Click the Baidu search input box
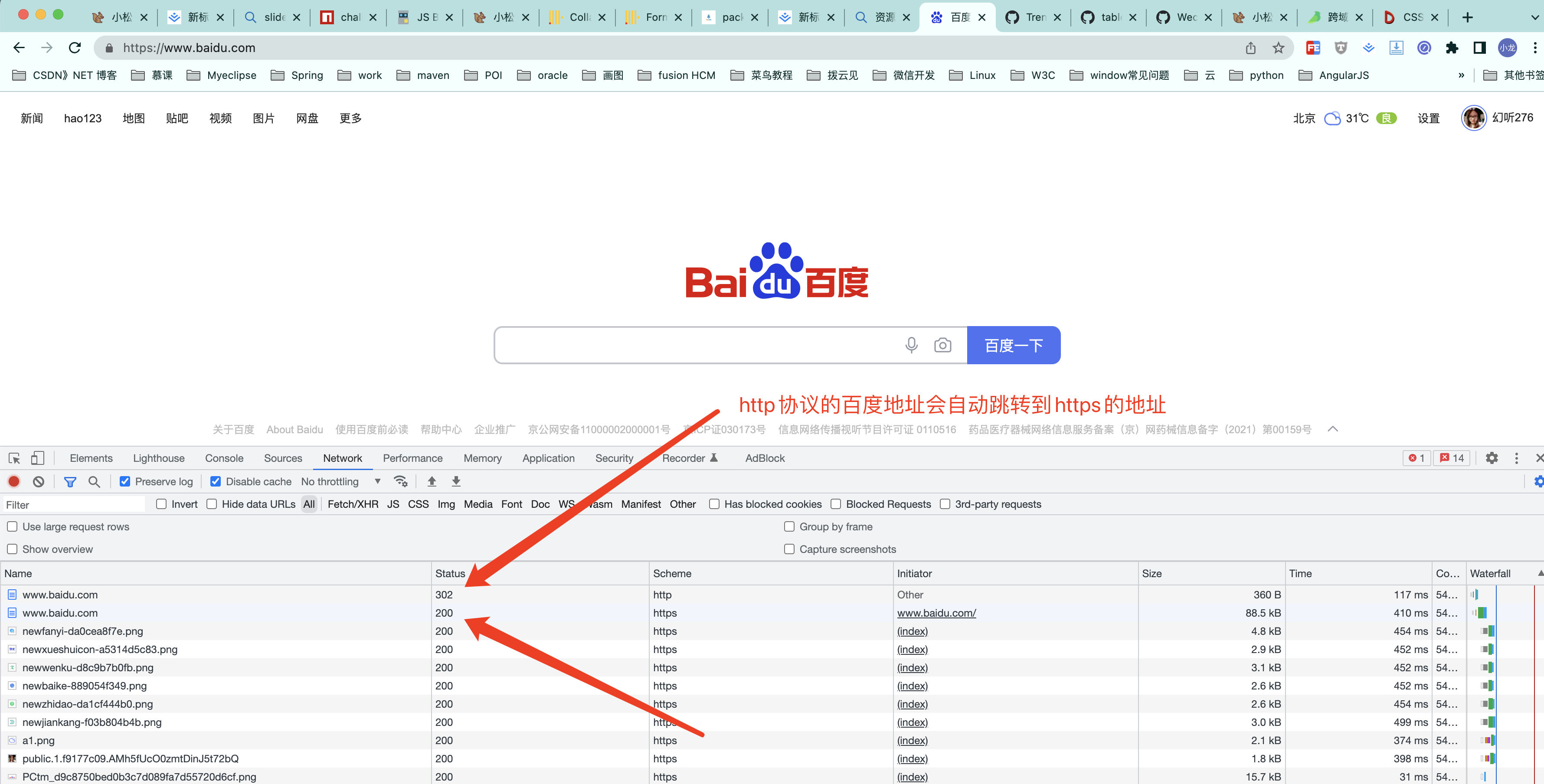The image size is (1544, 784). click(695, 345)
